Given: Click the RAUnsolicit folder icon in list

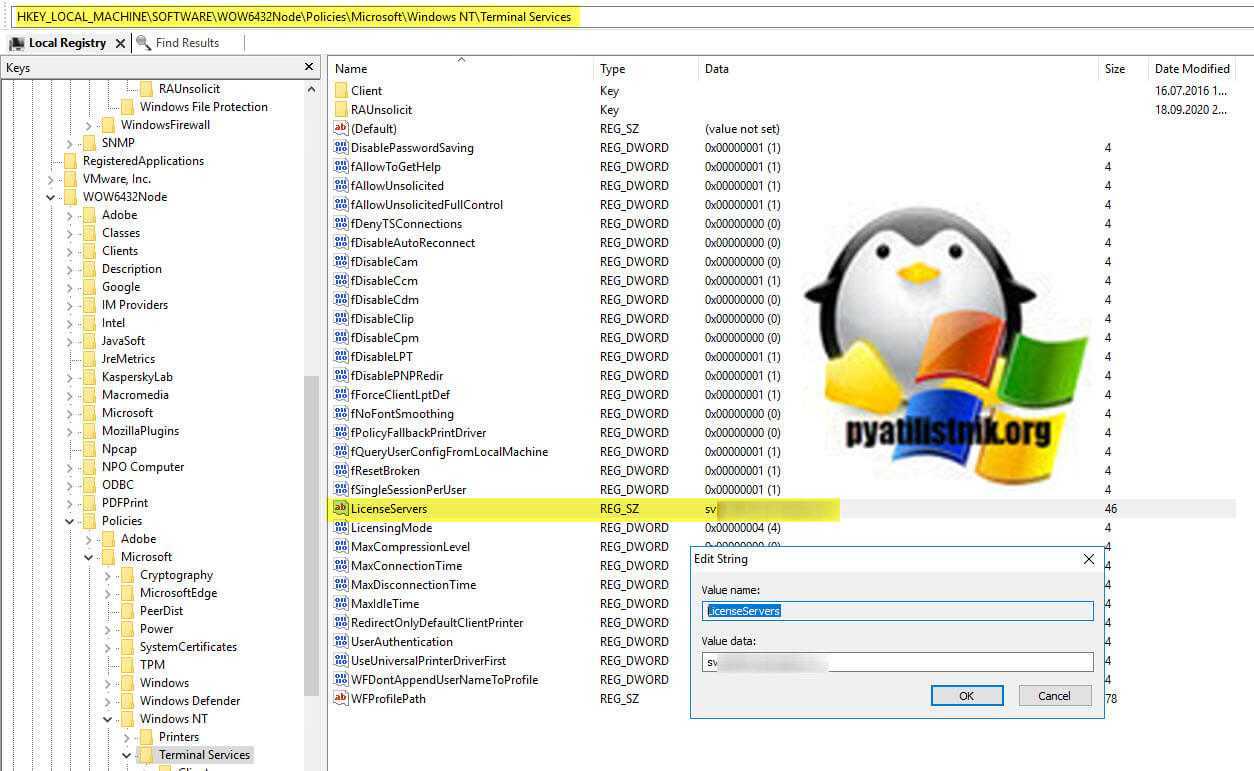Looking at the screenshot, I should (x=341, y=110).
